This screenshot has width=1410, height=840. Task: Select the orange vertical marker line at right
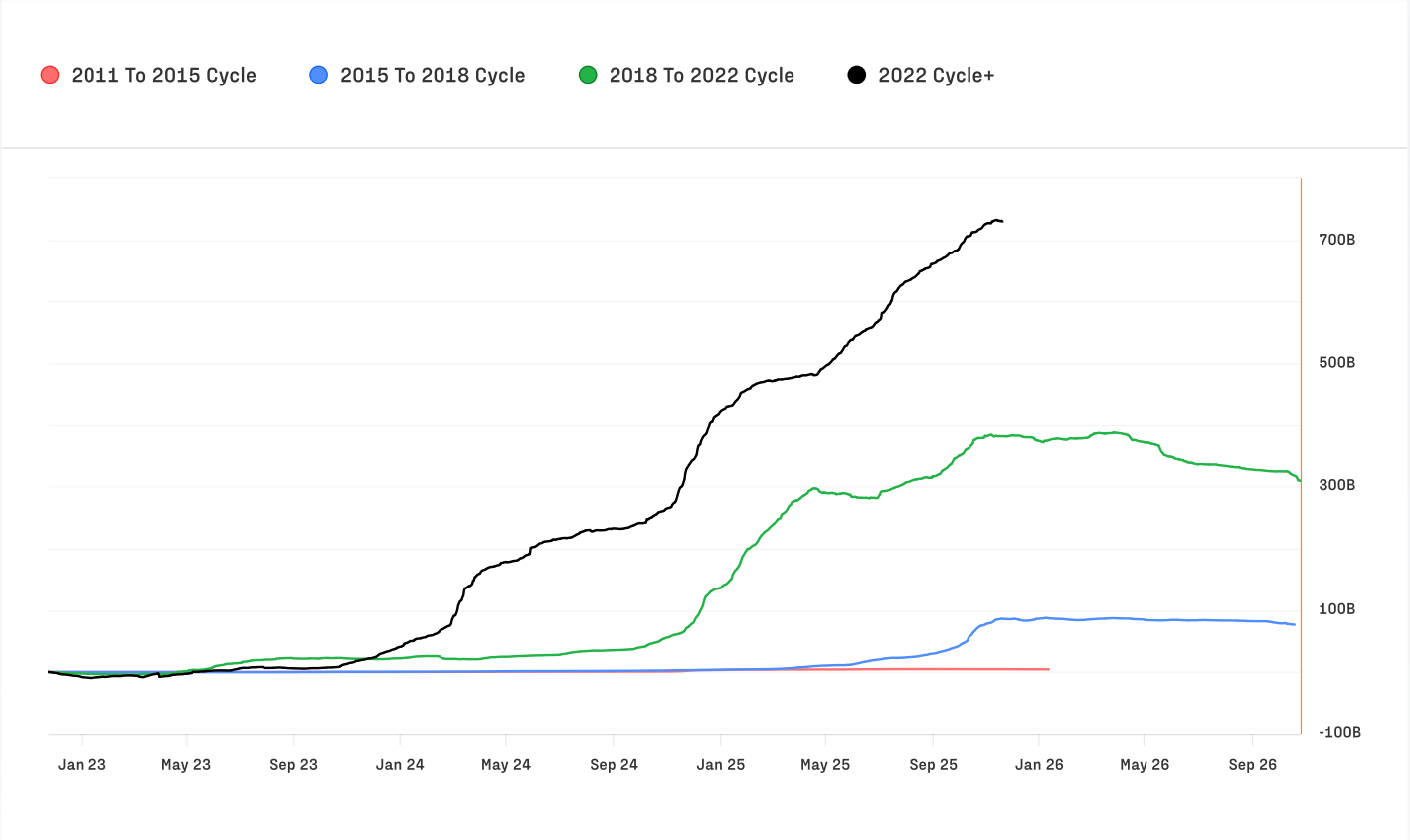point(1301,447)
